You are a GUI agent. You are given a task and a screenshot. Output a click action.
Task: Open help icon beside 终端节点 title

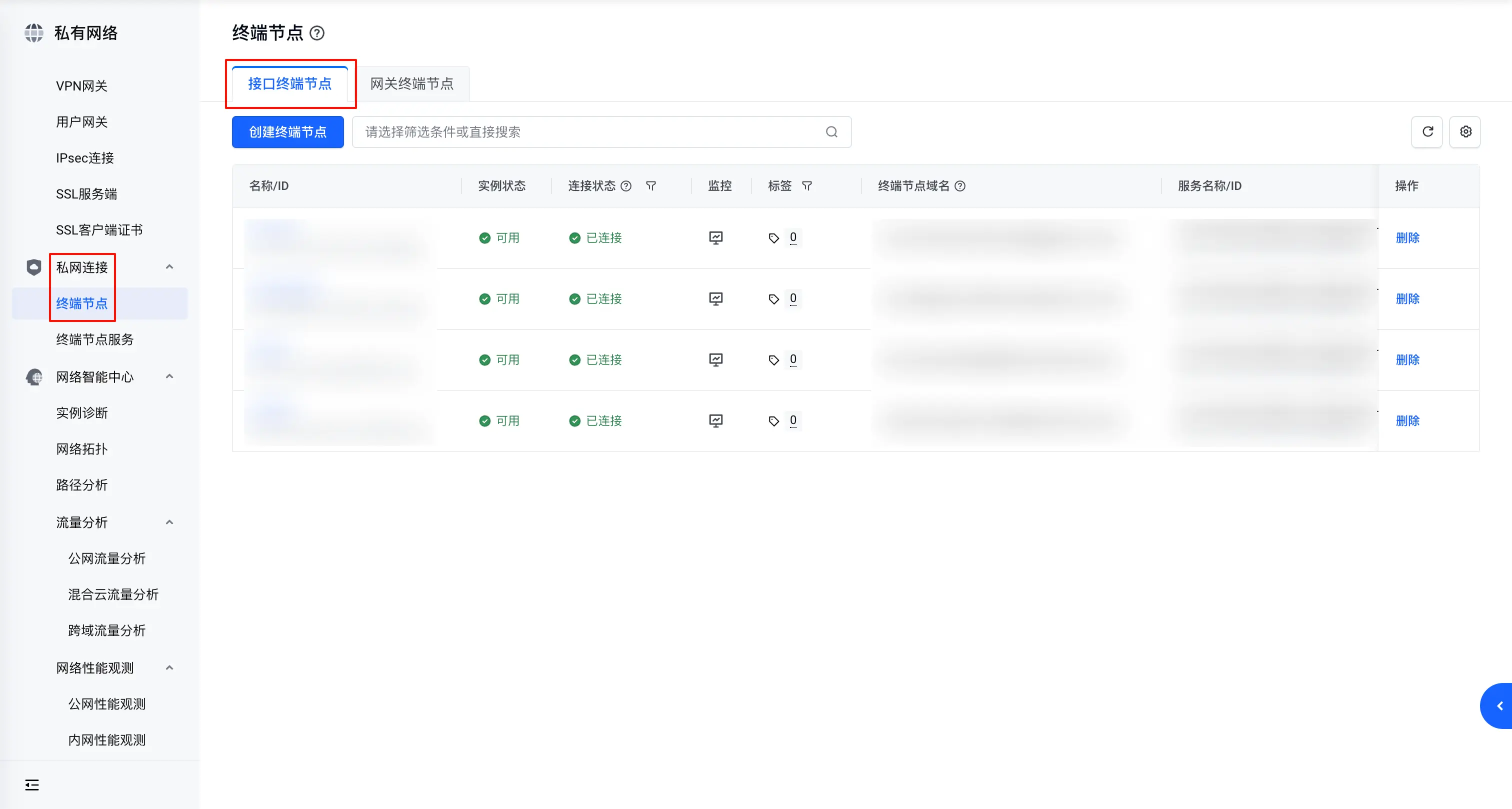pos(317,33)
